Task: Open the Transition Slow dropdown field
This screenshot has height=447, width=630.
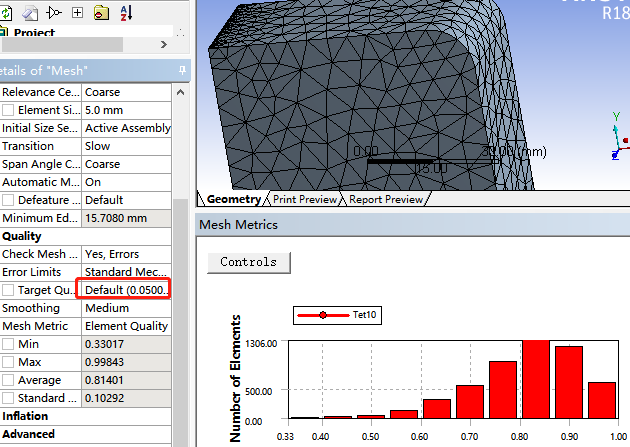Action: pyautogui.click(x=127, y=146)
